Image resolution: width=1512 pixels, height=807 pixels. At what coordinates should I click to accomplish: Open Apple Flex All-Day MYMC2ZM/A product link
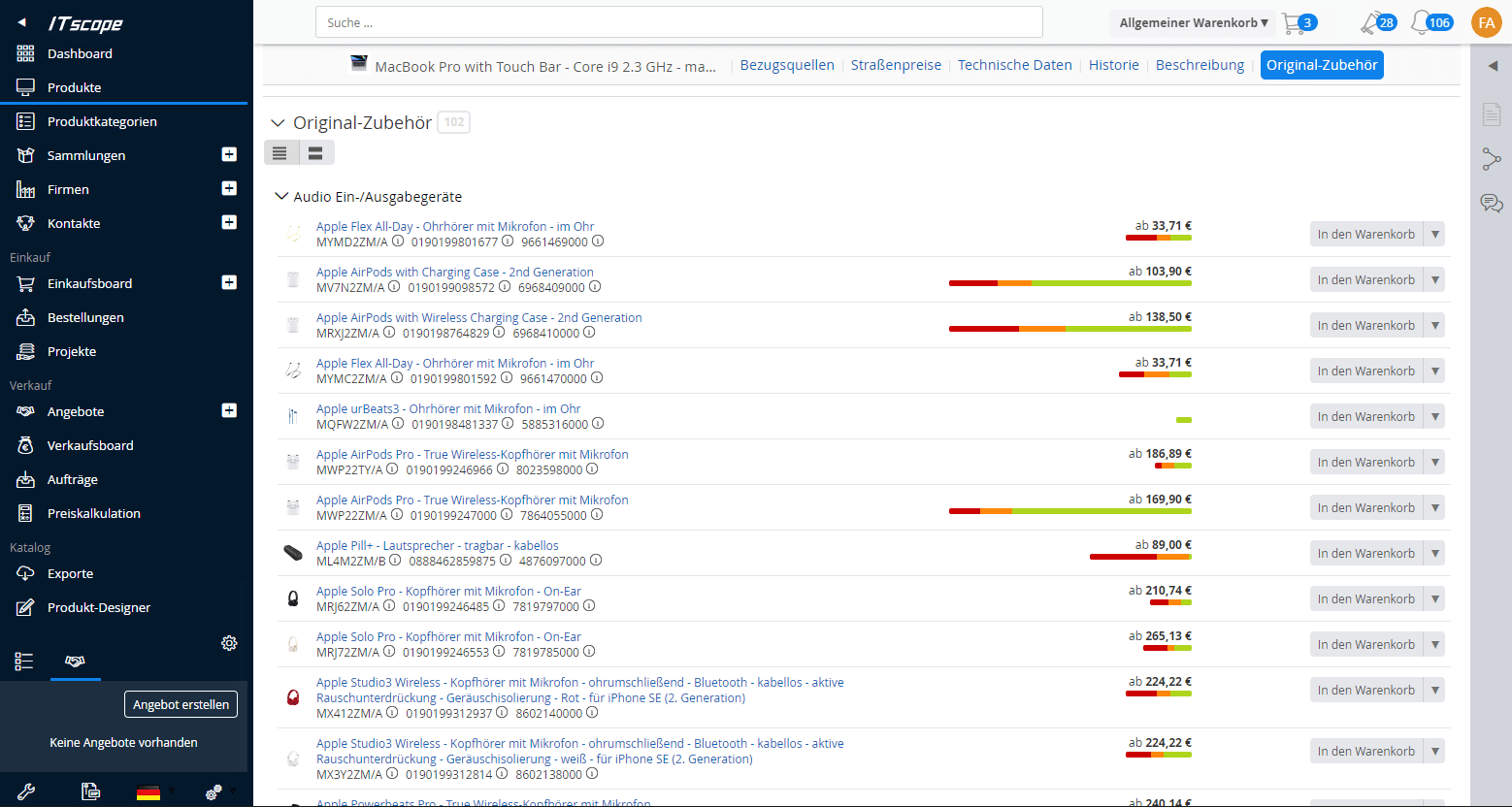point(455,363)
